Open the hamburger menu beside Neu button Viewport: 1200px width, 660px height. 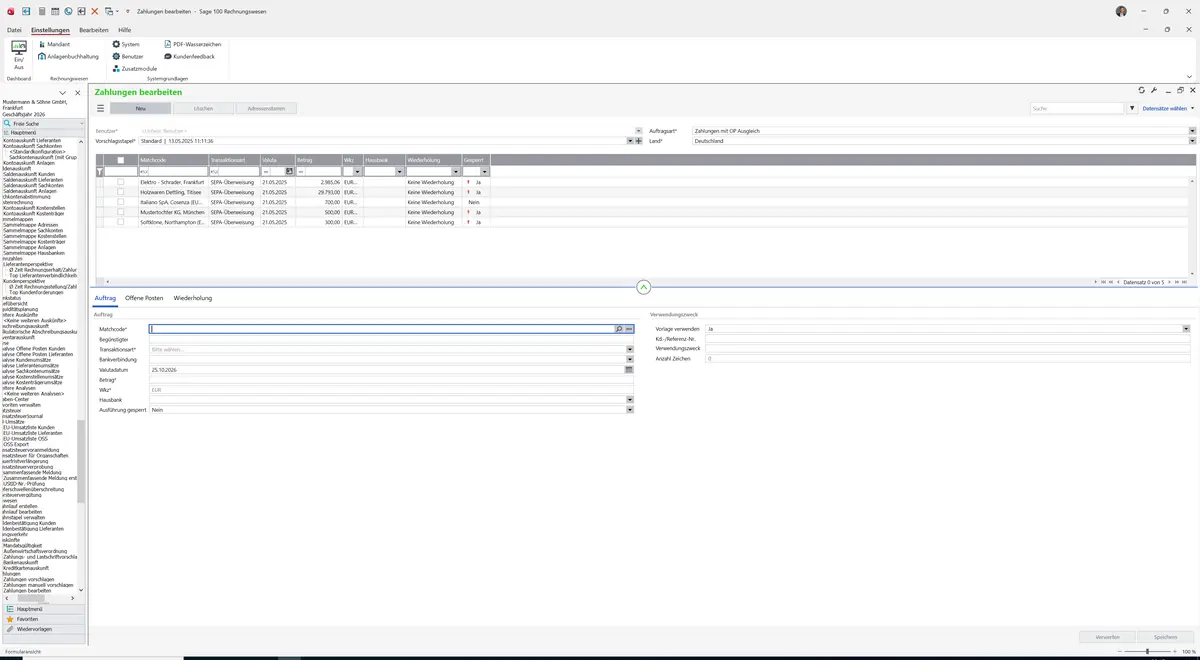pos(100,108)
